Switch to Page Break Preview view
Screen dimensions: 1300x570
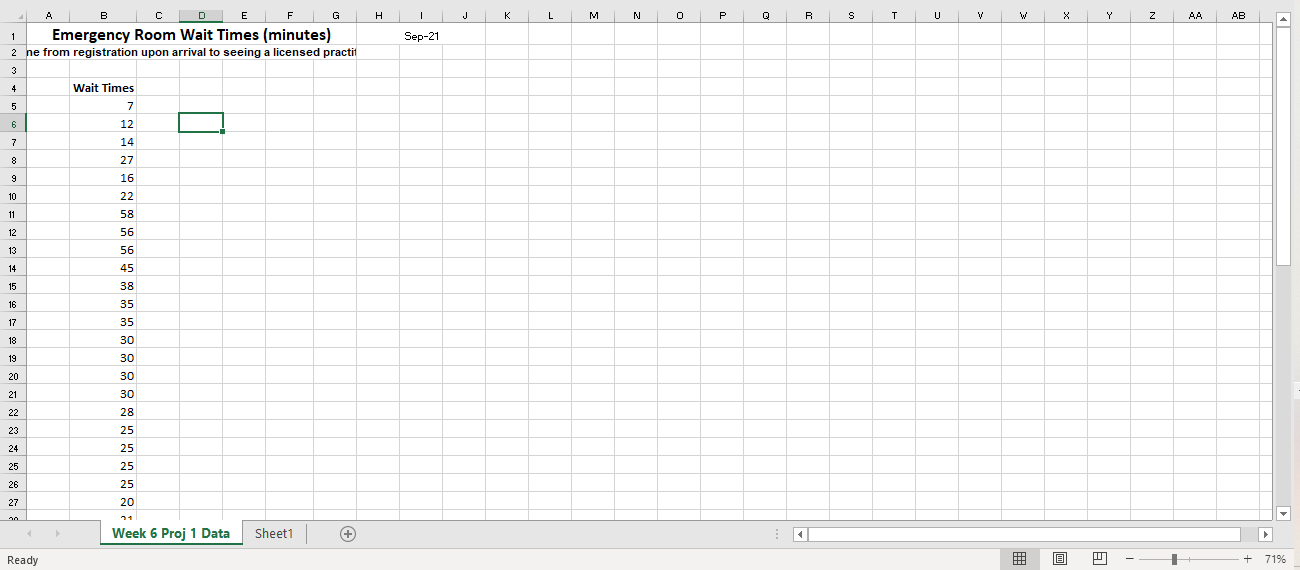tap(1100, 559)
